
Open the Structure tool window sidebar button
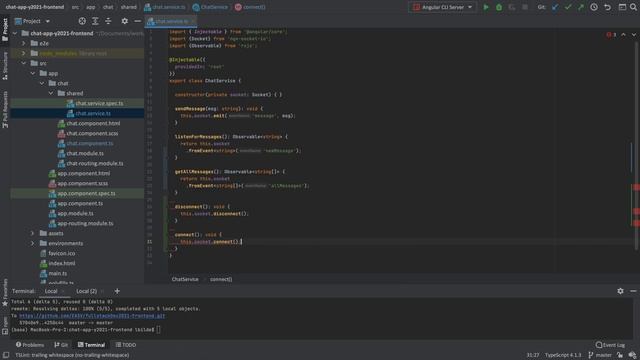point(5,65)
